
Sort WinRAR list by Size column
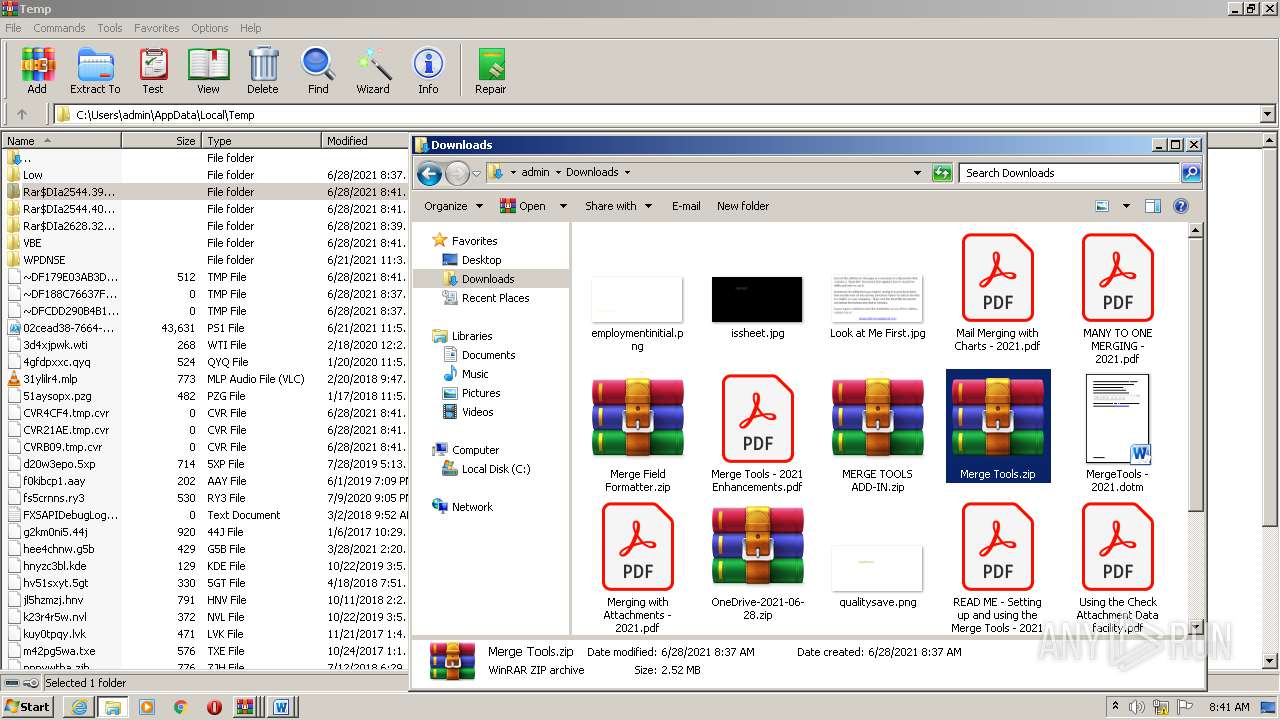(x=161, y=141)
